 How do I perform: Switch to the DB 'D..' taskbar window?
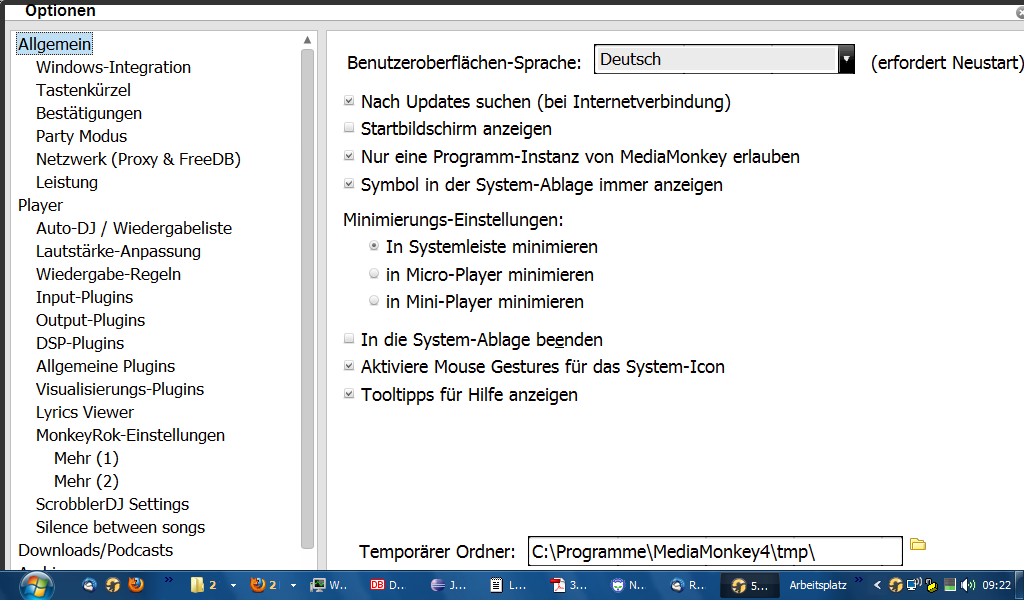pyautogui.click(x=387, y=585)
